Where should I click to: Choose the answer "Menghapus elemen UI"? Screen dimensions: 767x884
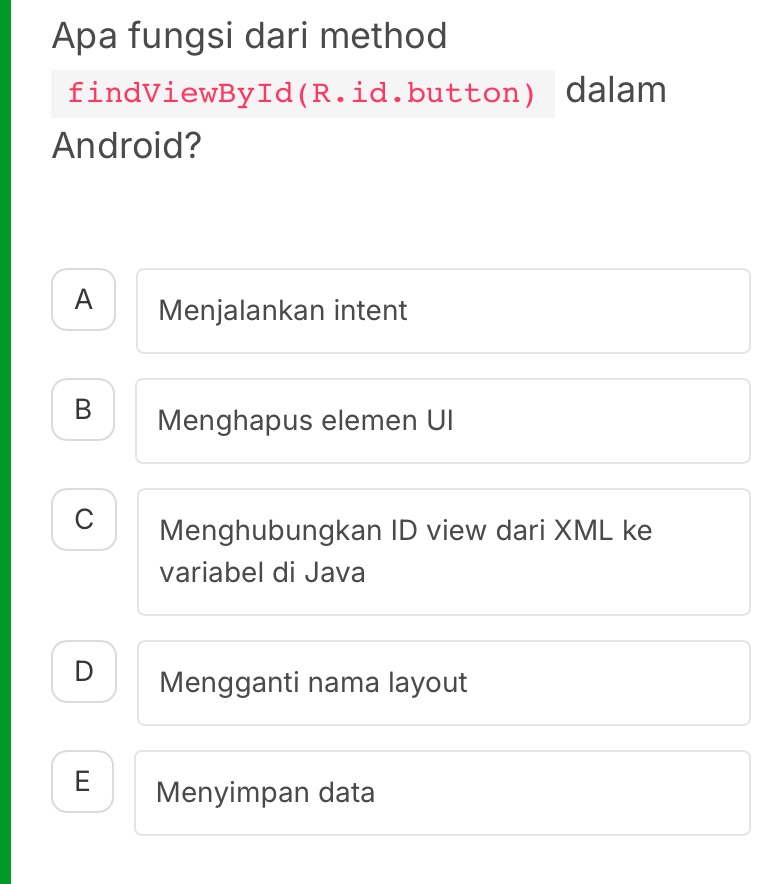point(443,421)
